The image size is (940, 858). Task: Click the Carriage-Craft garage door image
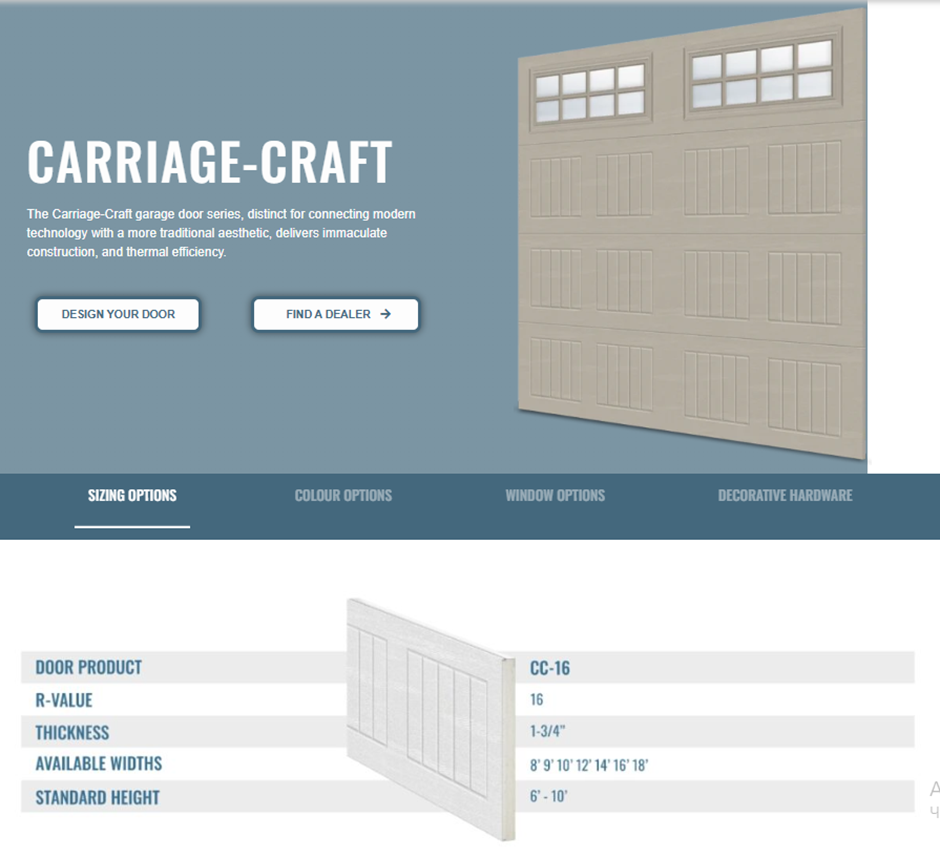click(x=692, y=234)
